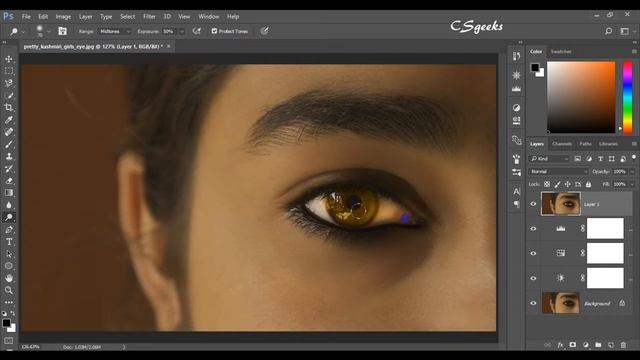640x360 pixels.
Task: Select the Move tool
Action: coord(9,59)
